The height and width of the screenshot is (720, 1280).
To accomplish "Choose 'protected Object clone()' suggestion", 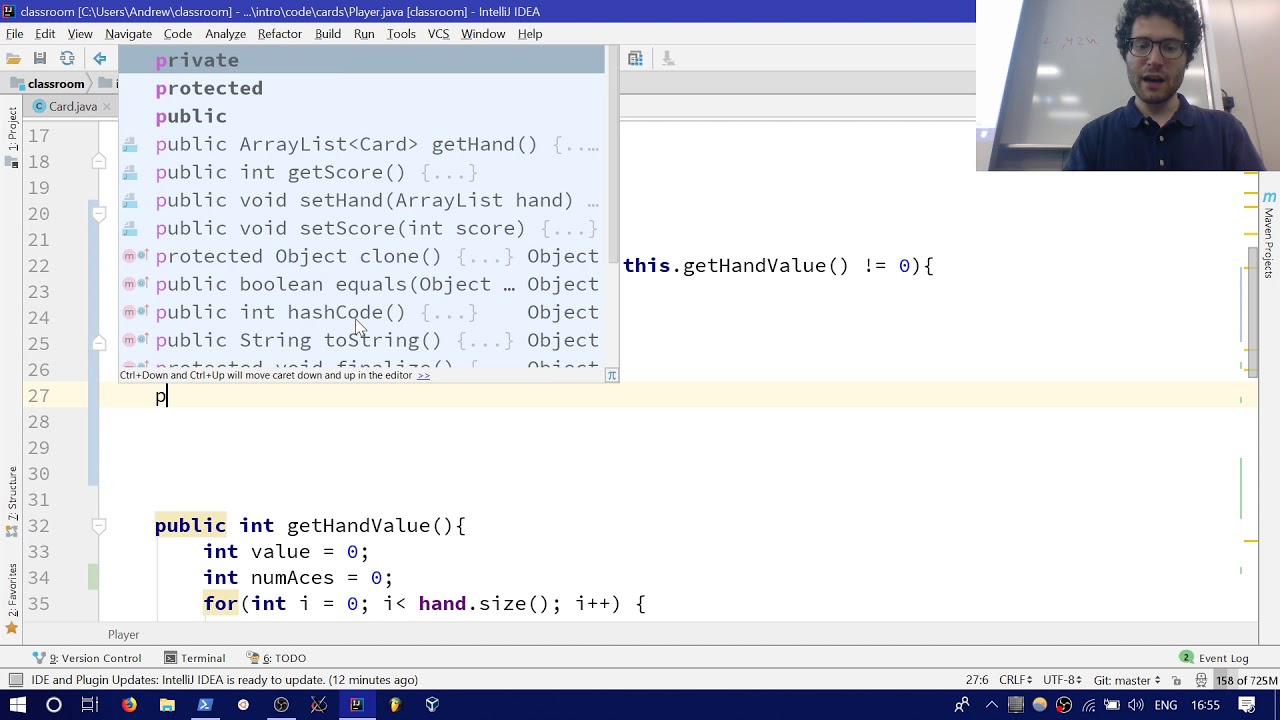I will coord(362,256).
